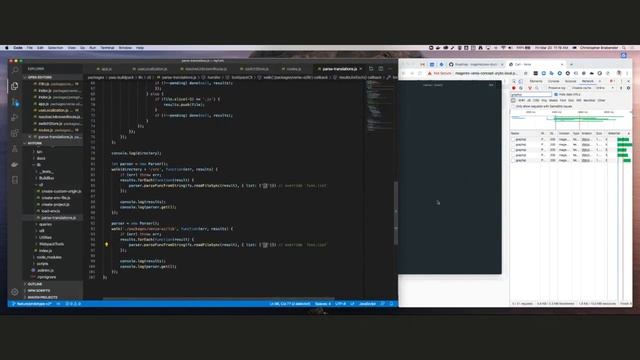
Task: Check Only show requests with SameSite issues
Action: (x=514, y=107)
